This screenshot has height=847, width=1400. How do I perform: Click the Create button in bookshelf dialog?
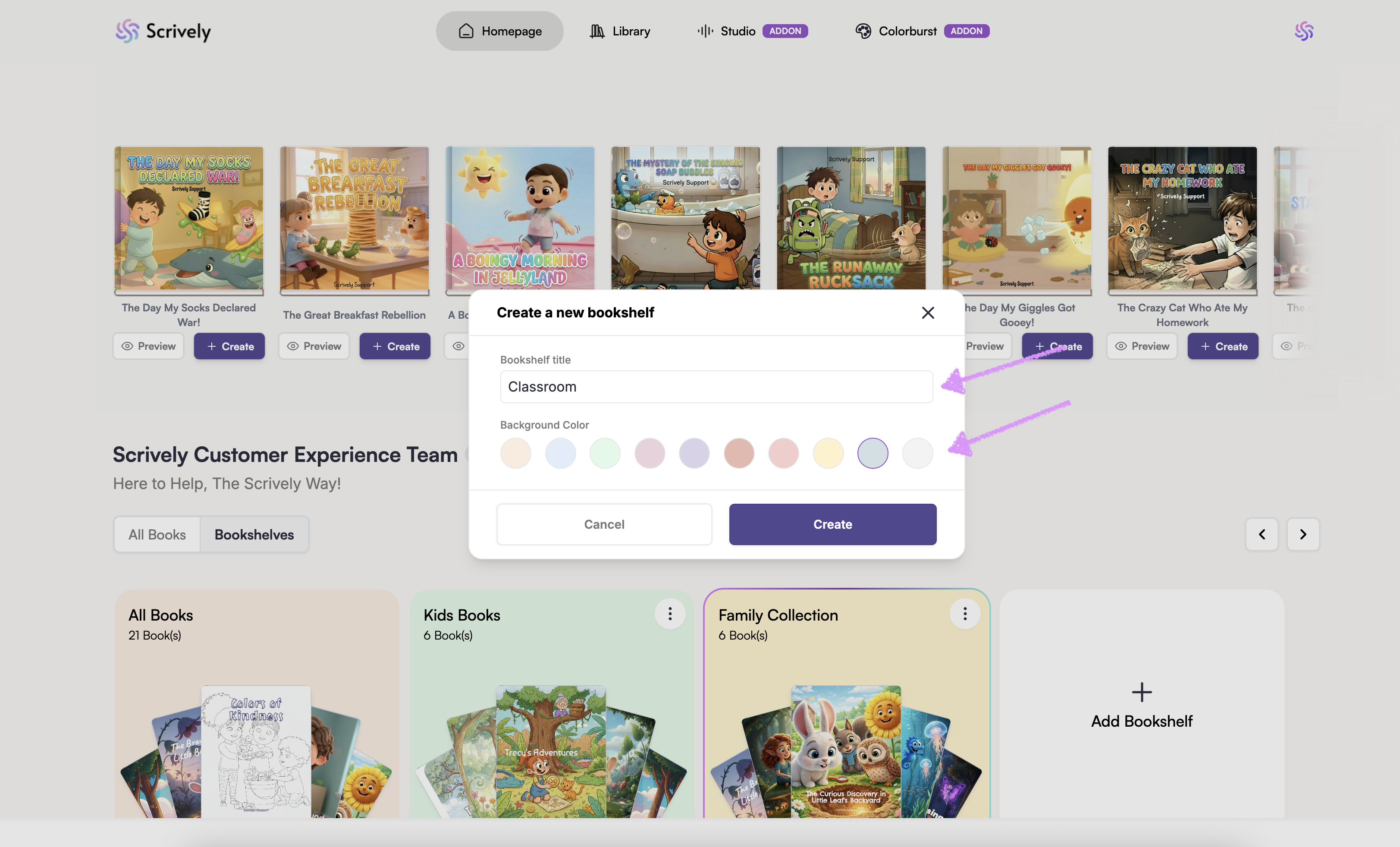click(832, 524)
